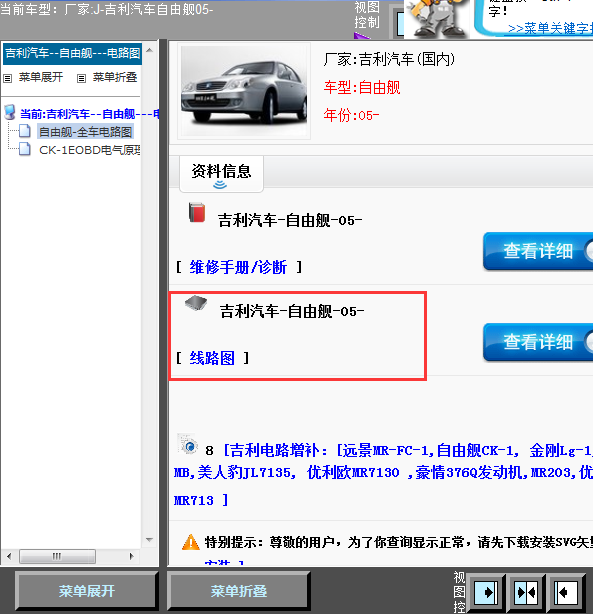Open the 吉利电路增补 supplement link
The image size is (593, 614).
pyautogui.click(x=383, y=475)
